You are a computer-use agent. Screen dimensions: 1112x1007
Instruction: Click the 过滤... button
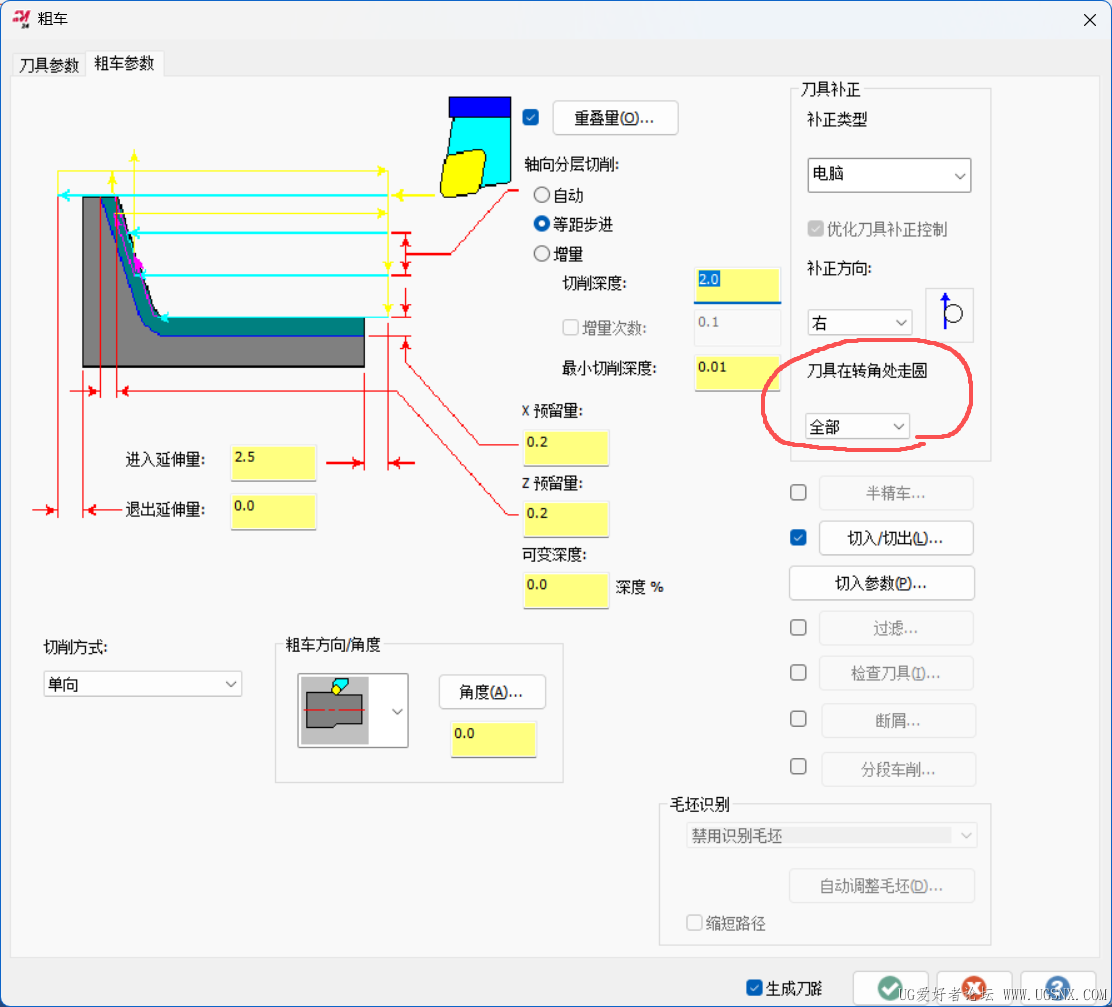pyautogui.click(x=896, y=628)
